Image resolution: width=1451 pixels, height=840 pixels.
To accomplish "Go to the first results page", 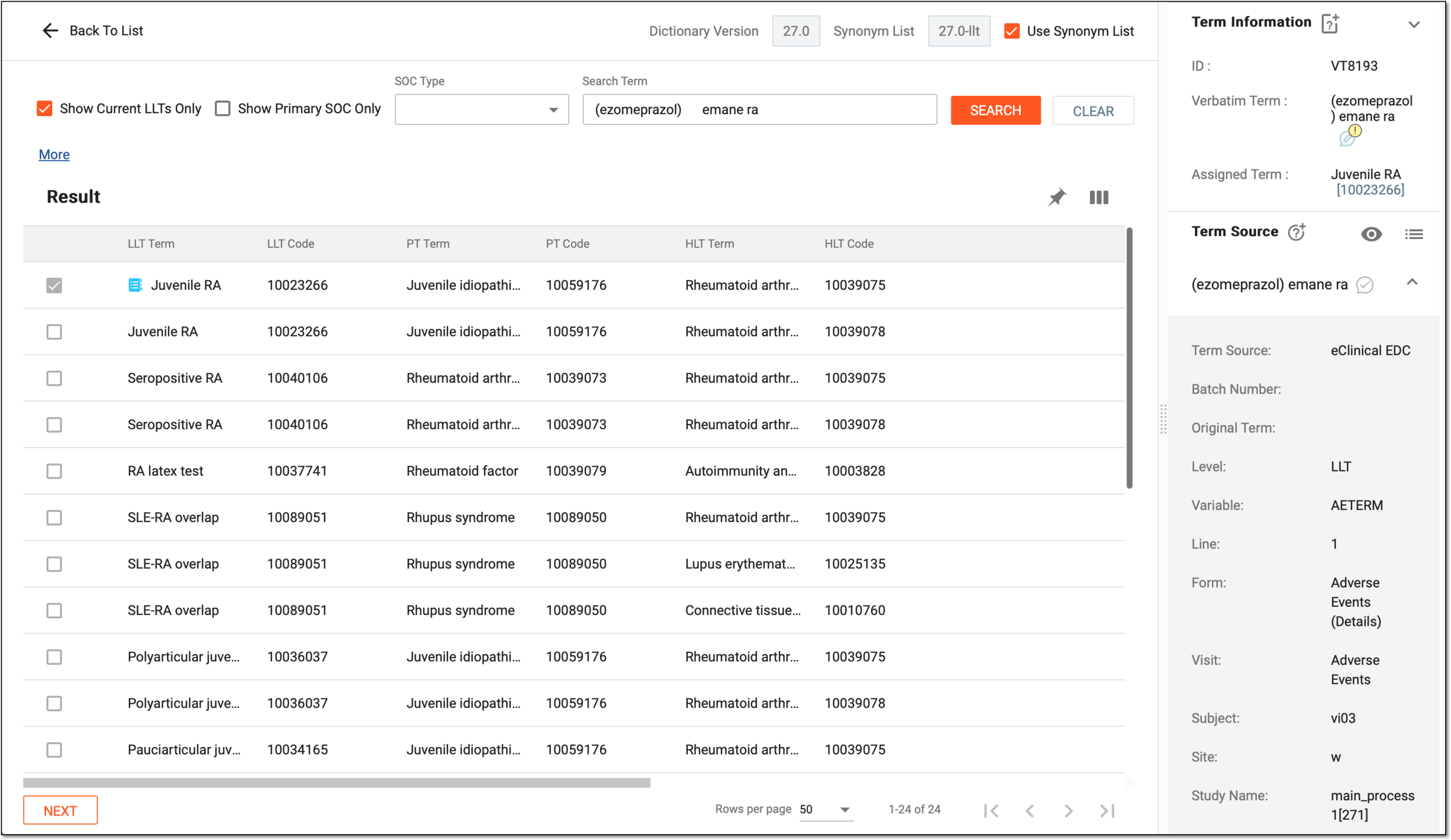I will point(991,810).
